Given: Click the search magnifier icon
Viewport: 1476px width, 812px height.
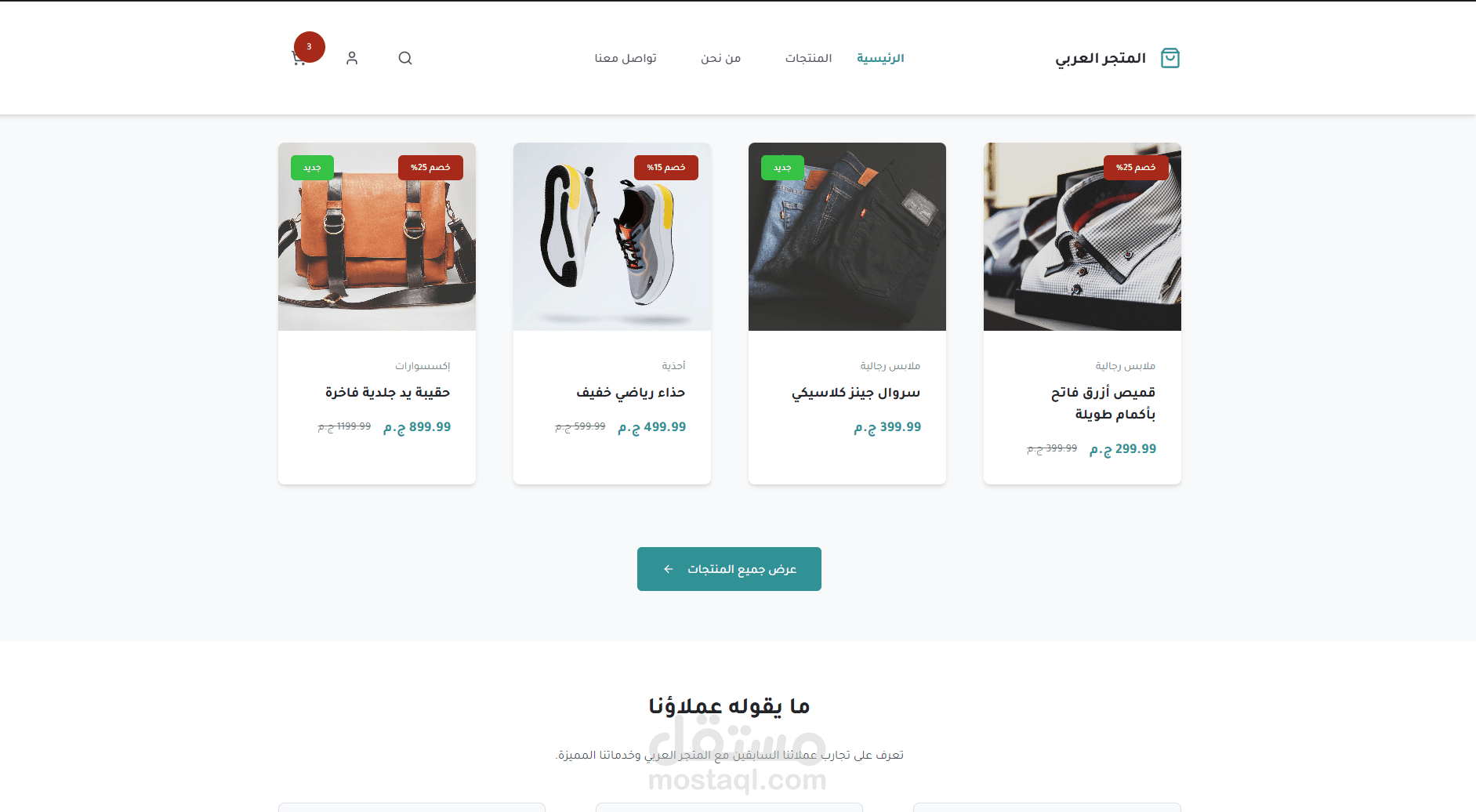Looking at the screenshot, I should [x=405, y=58].
